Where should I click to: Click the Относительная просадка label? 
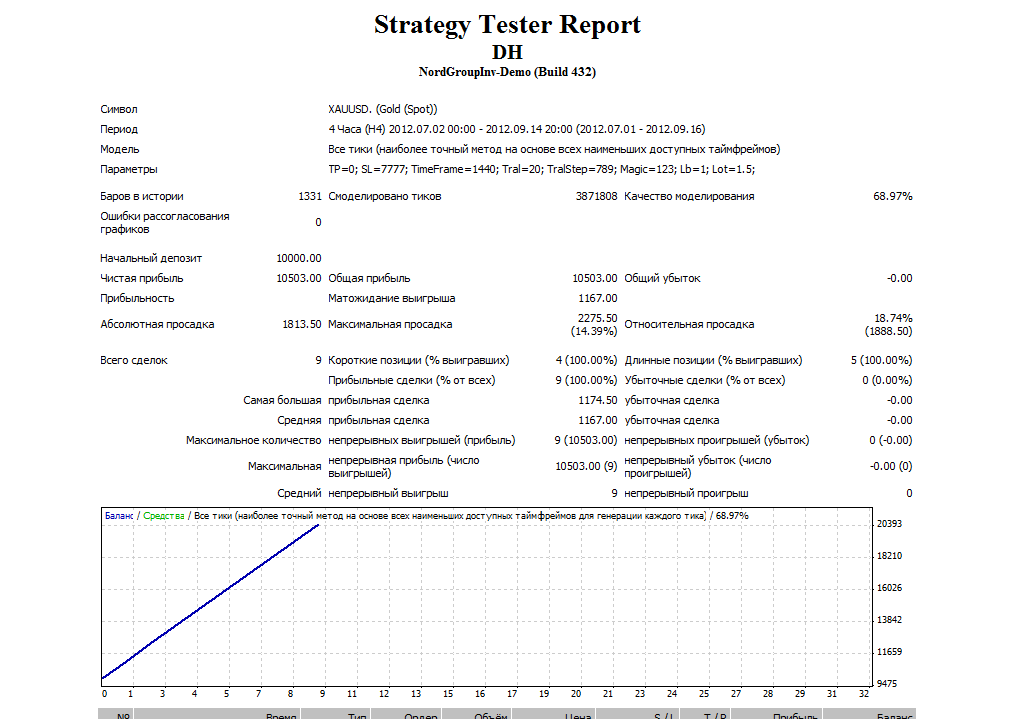[x=689, y=324]
